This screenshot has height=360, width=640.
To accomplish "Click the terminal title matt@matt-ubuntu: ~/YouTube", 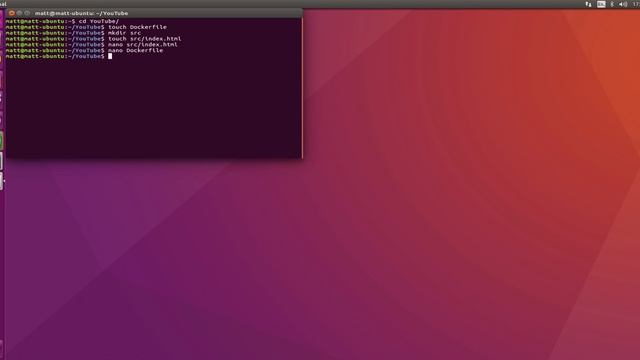I will (x=81, y=13).
